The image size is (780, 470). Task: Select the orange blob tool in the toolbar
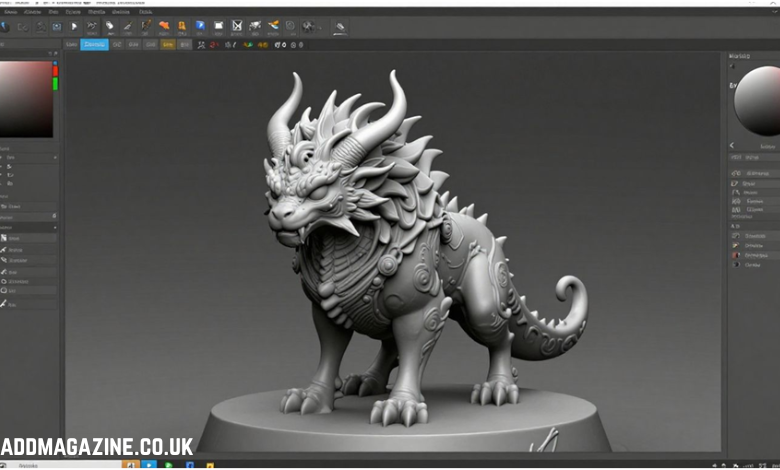(x=164, y=26)
